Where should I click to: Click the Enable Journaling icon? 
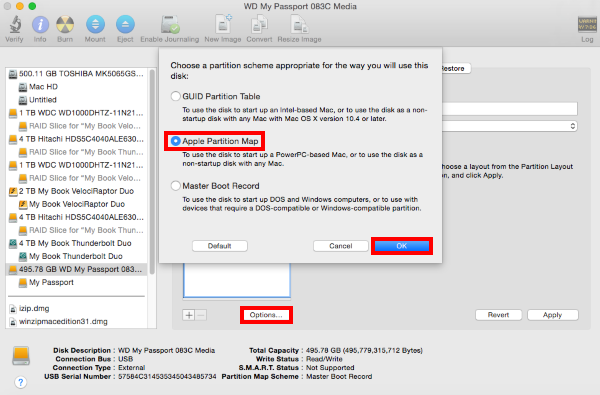click(170, 24)
